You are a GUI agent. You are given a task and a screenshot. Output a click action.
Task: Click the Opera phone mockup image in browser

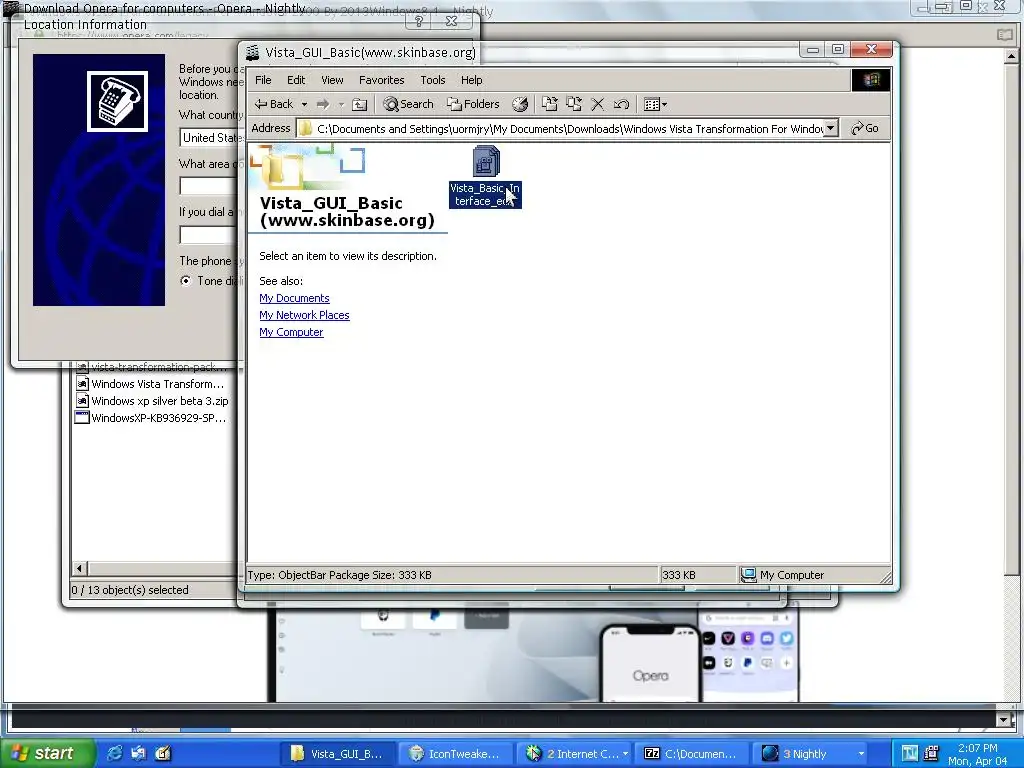[650, 662]
